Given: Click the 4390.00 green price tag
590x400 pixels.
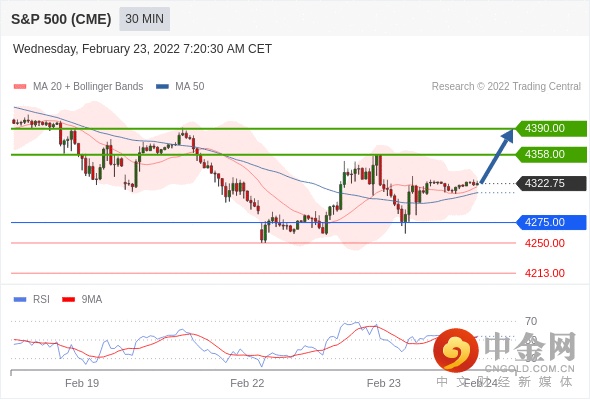Looking at the screenshot, I should point(551,128).
